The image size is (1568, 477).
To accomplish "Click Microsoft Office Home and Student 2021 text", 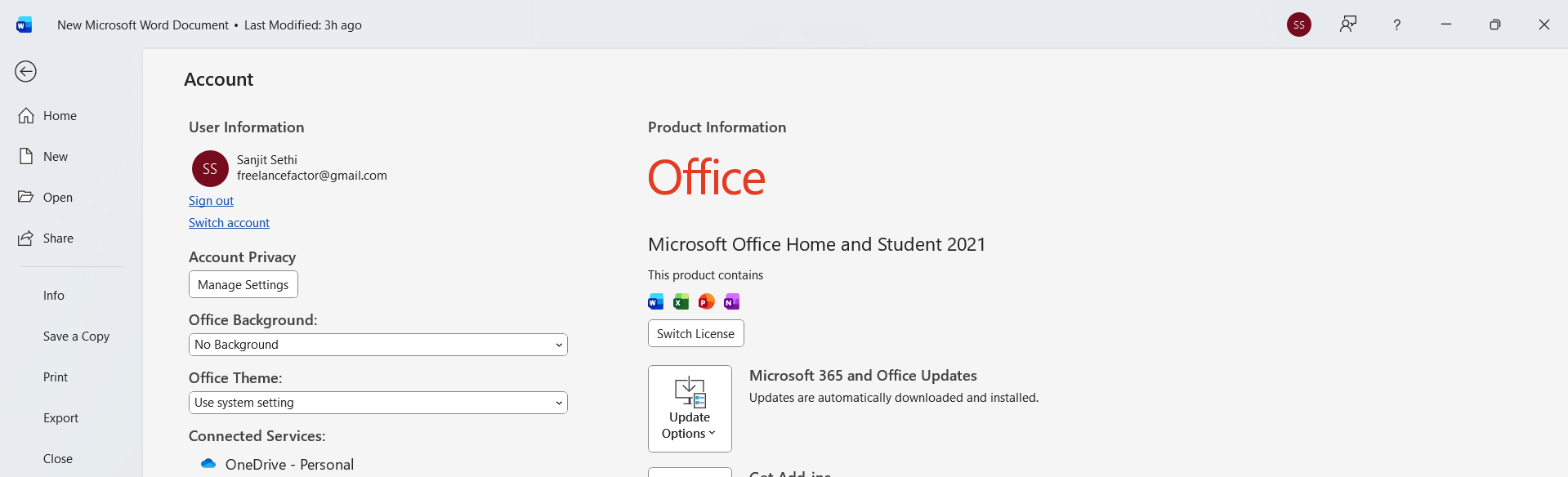I will [x=817, y=244].
